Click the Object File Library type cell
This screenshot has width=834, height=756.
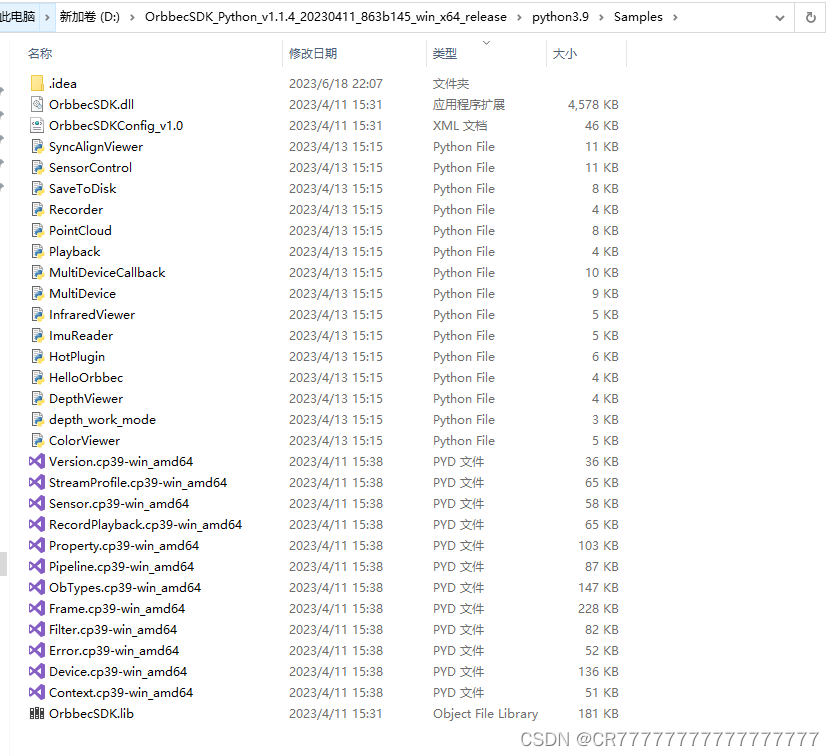pyautogui.click(x=485, y=713)
